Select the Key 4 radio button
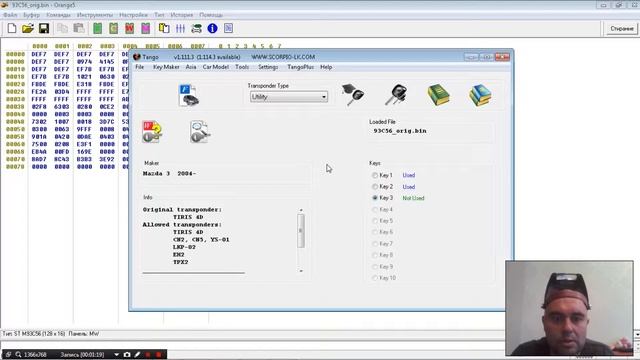The image size is (640, 360). pyautogui.click(x=375, y=209)
